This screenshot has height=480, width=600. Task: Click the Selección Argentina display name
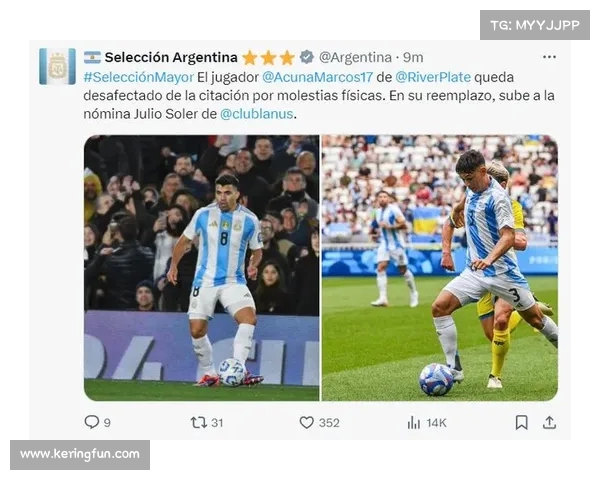(x=171, y=57)
